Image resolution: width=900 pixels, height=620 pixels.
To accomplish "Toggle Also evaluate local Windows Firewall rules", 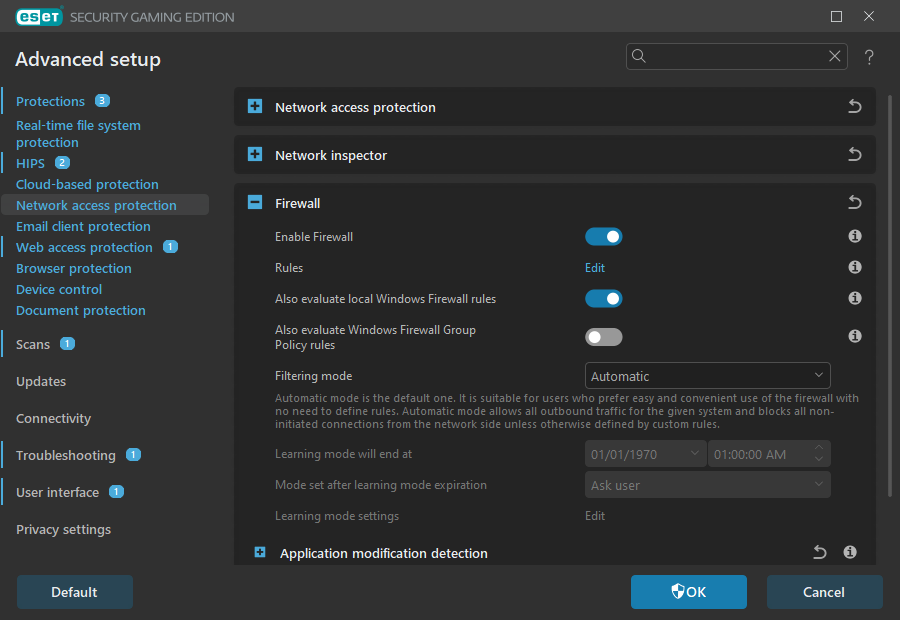I will tap(603, 299).
